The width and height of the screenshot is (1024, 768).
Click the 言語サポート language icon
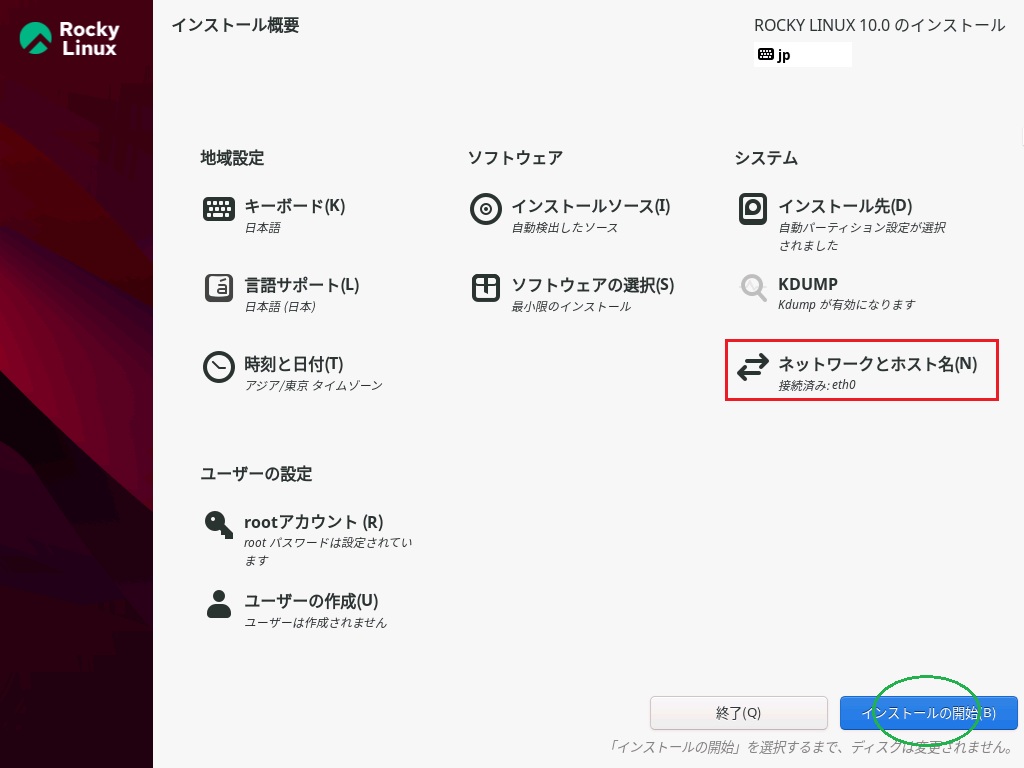218,288
